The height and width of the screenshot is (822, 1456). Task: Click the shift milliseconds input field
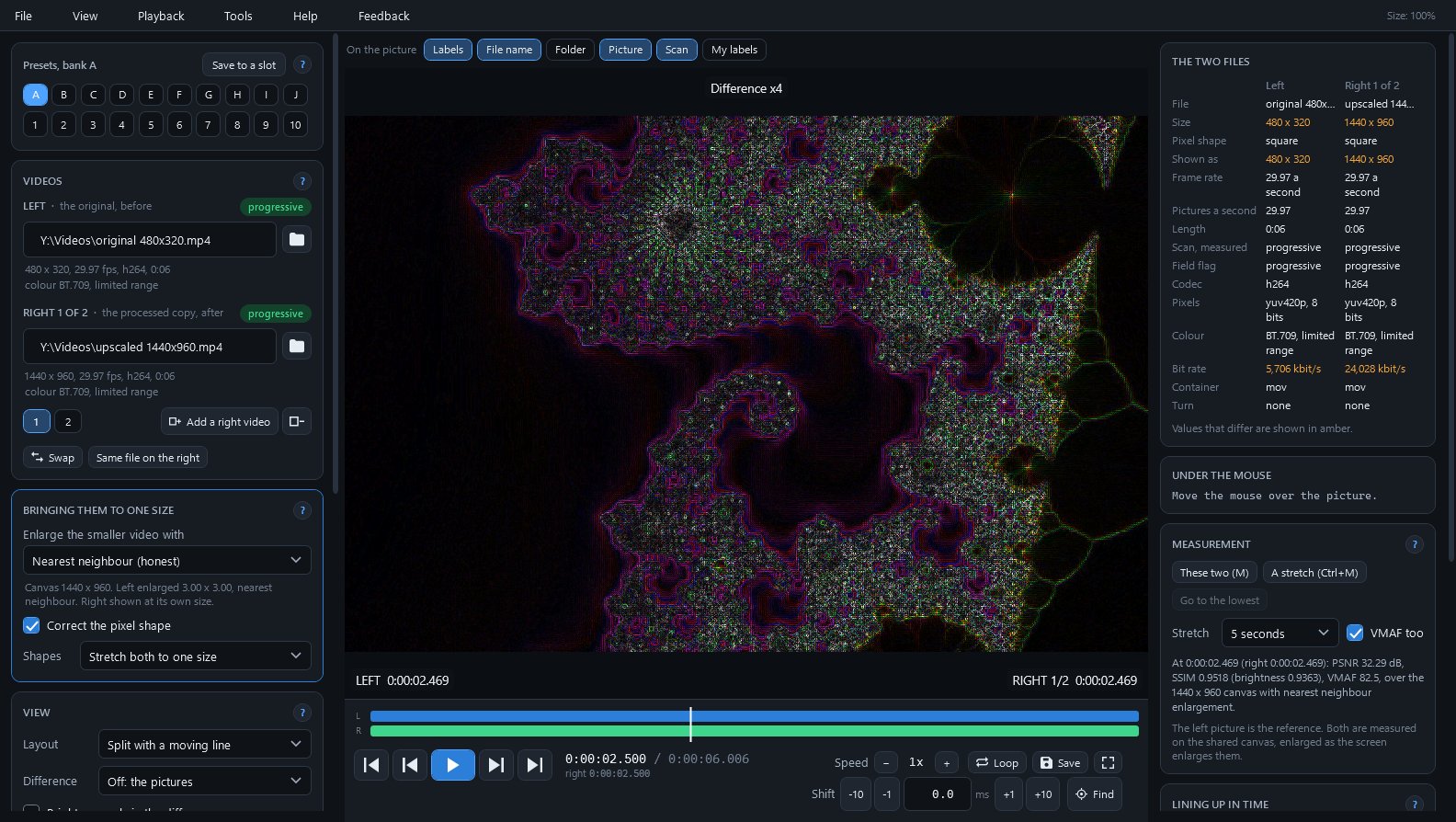[x=938, y=794]
